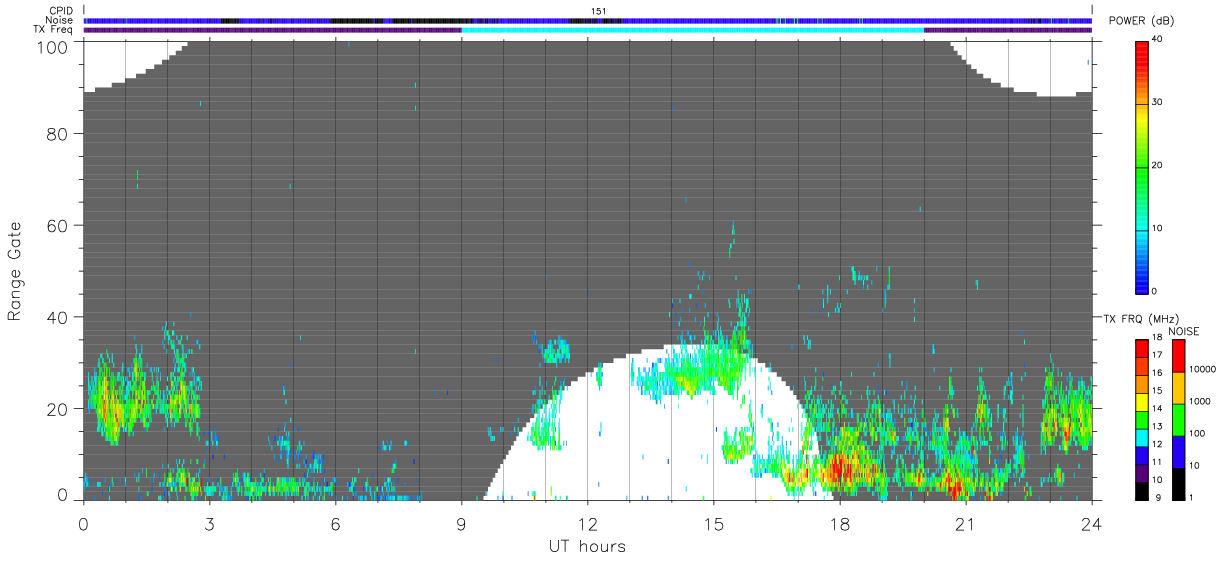Click the orange segment of NOISE color bar
The width and height of the screenshot is (1228, 567).
click(1179, 388)
